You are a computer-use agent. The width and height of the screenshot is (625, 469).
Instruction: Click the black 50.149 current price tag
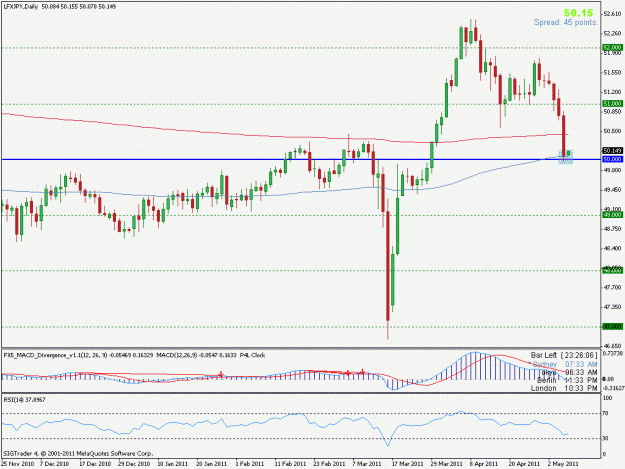pyautogui.click(x=613, y=151)
